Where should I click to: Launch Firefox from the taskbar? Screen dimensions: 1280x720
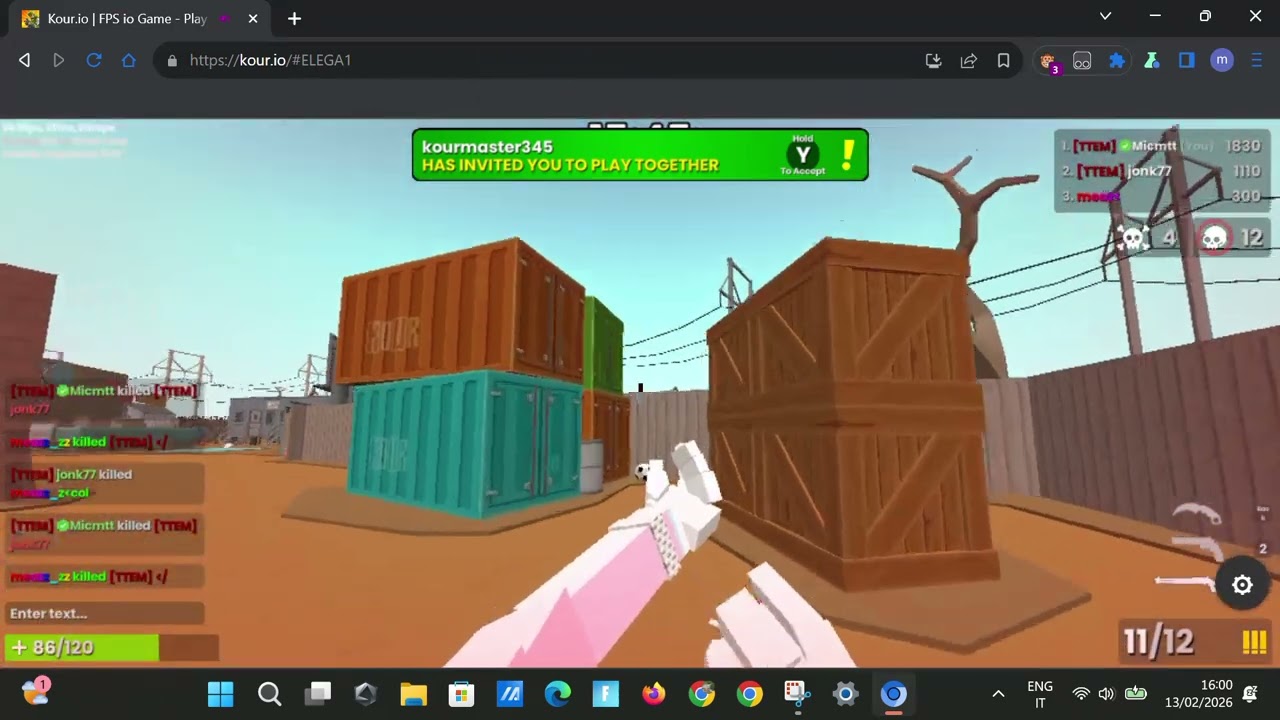coord(653,694)
